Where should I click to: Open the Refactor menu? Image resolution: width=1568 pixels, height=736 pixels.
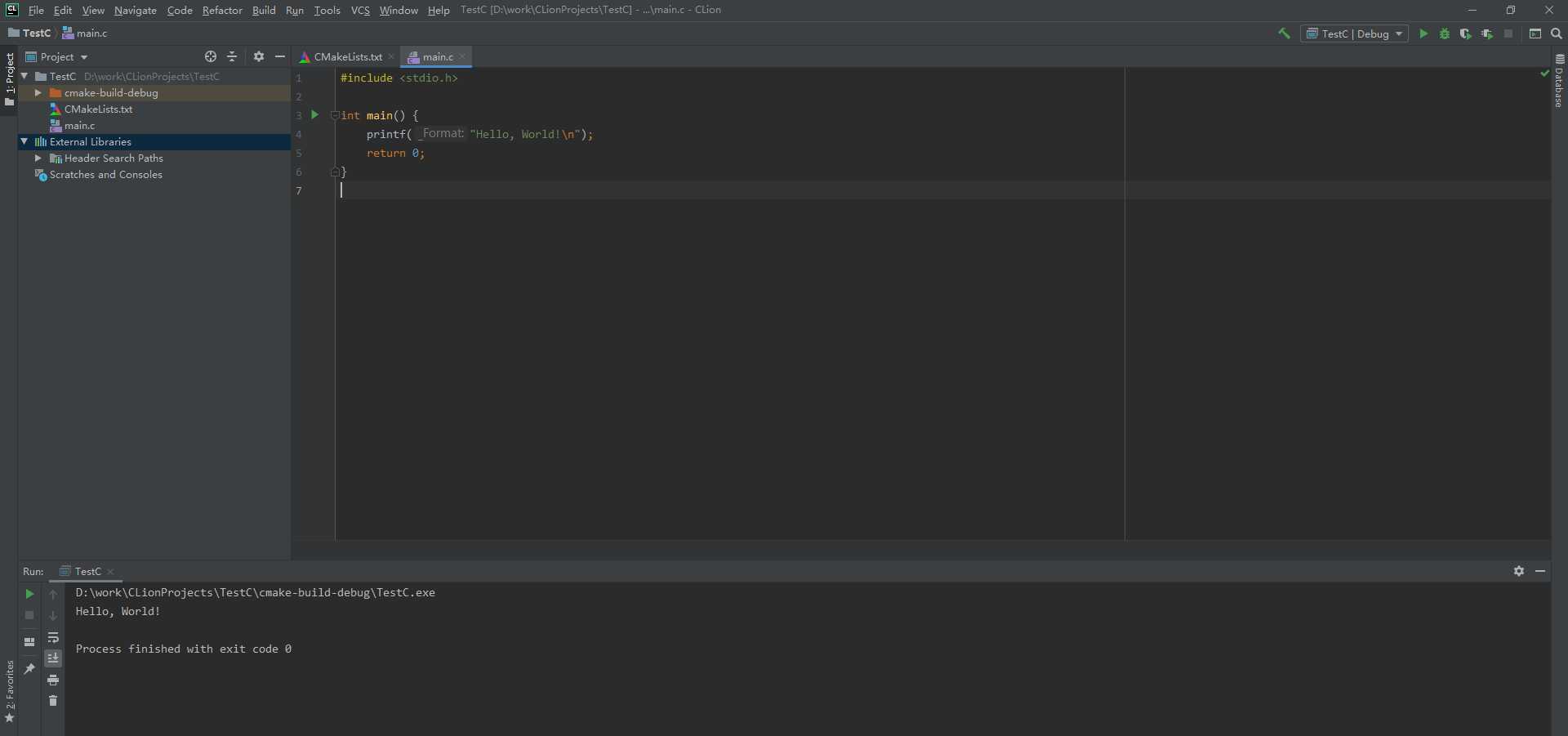[x=222, y=10]
